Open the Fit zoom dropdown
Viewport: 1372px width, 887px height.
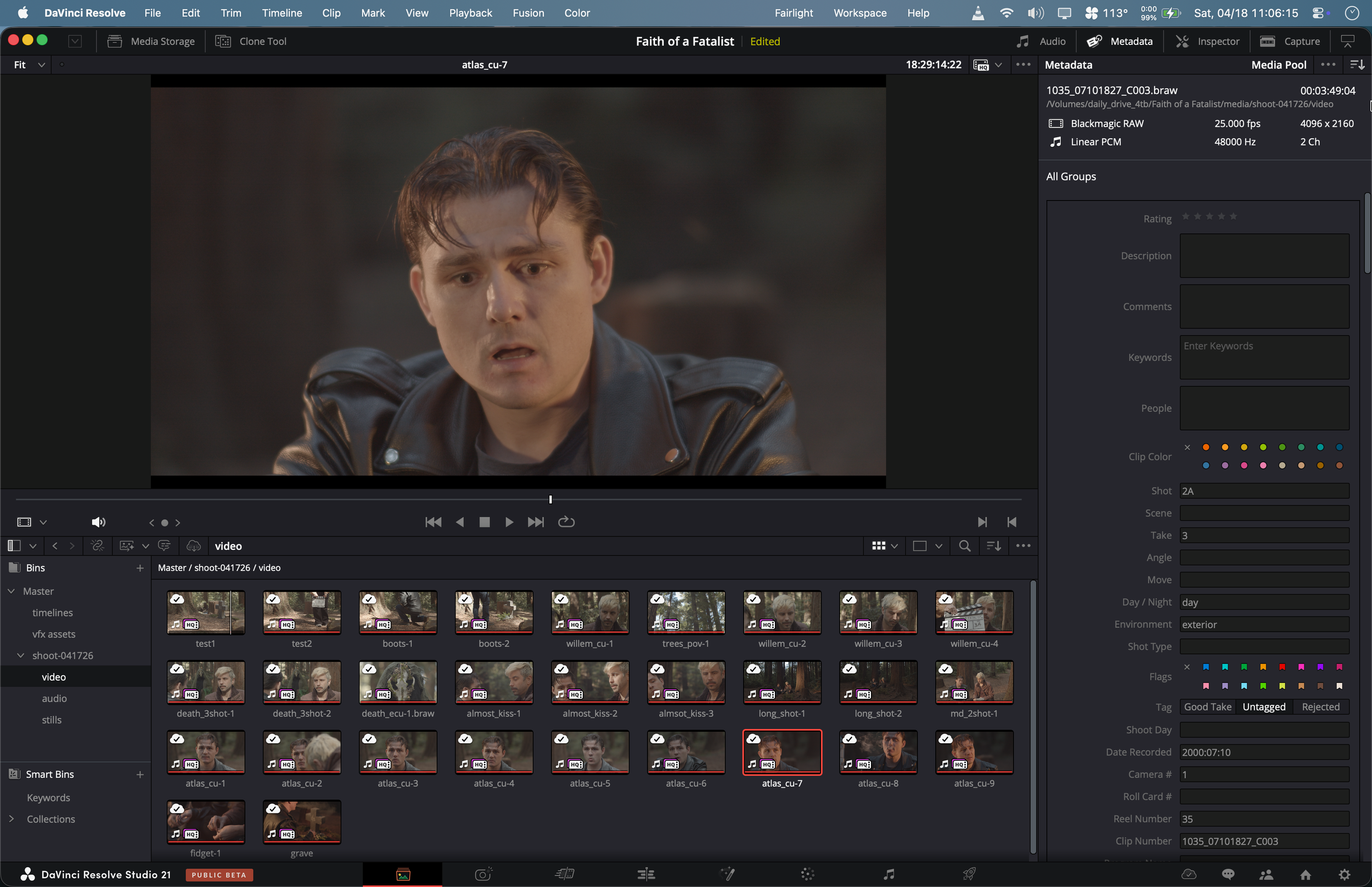(30, 65)
